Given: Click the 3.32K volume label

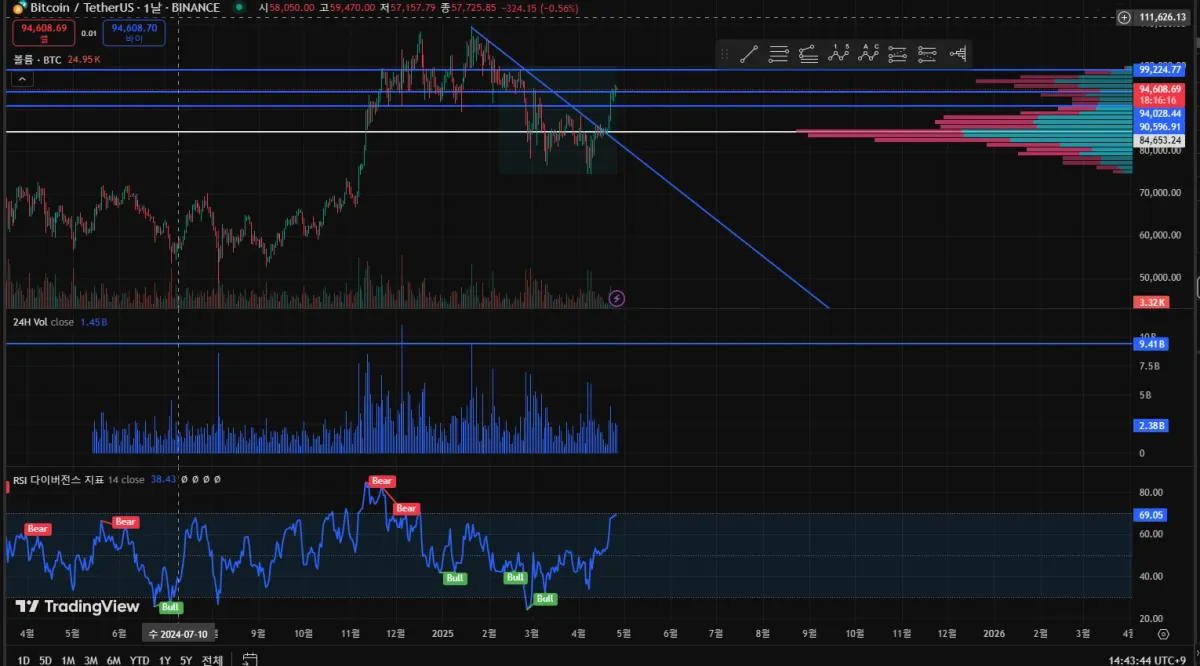Looking at the screenshot, I should pos(1150,302).
